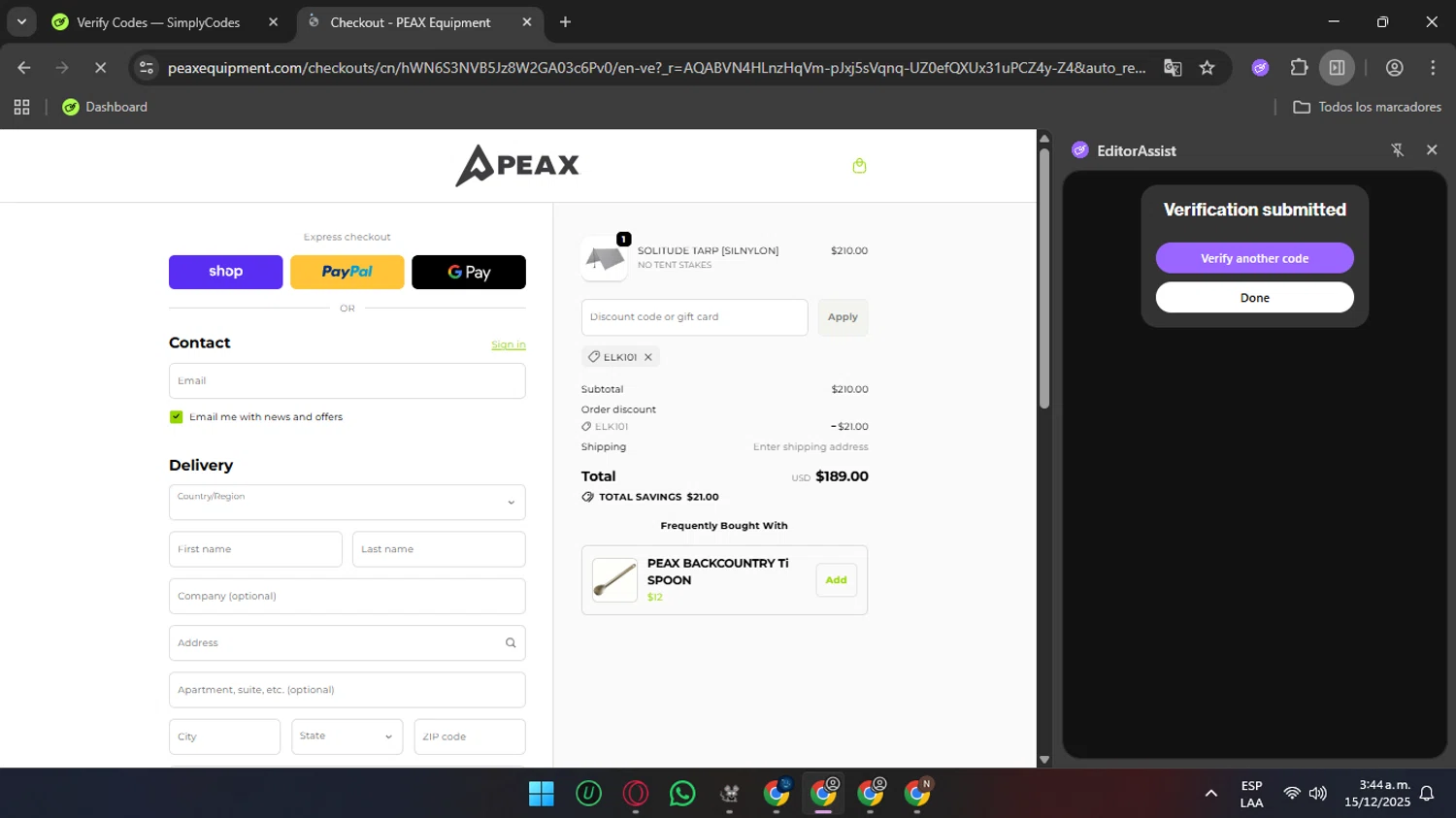Open the shopping bag cart icon

[x=859, y=166]
